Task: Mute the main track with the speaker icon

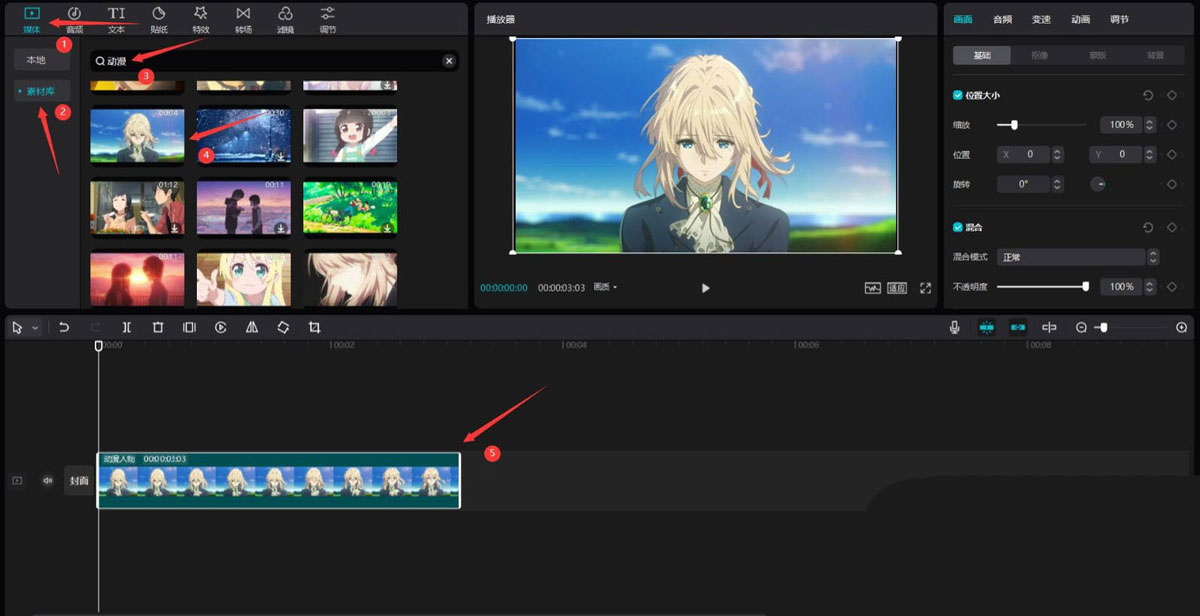Action: point(47,480)
